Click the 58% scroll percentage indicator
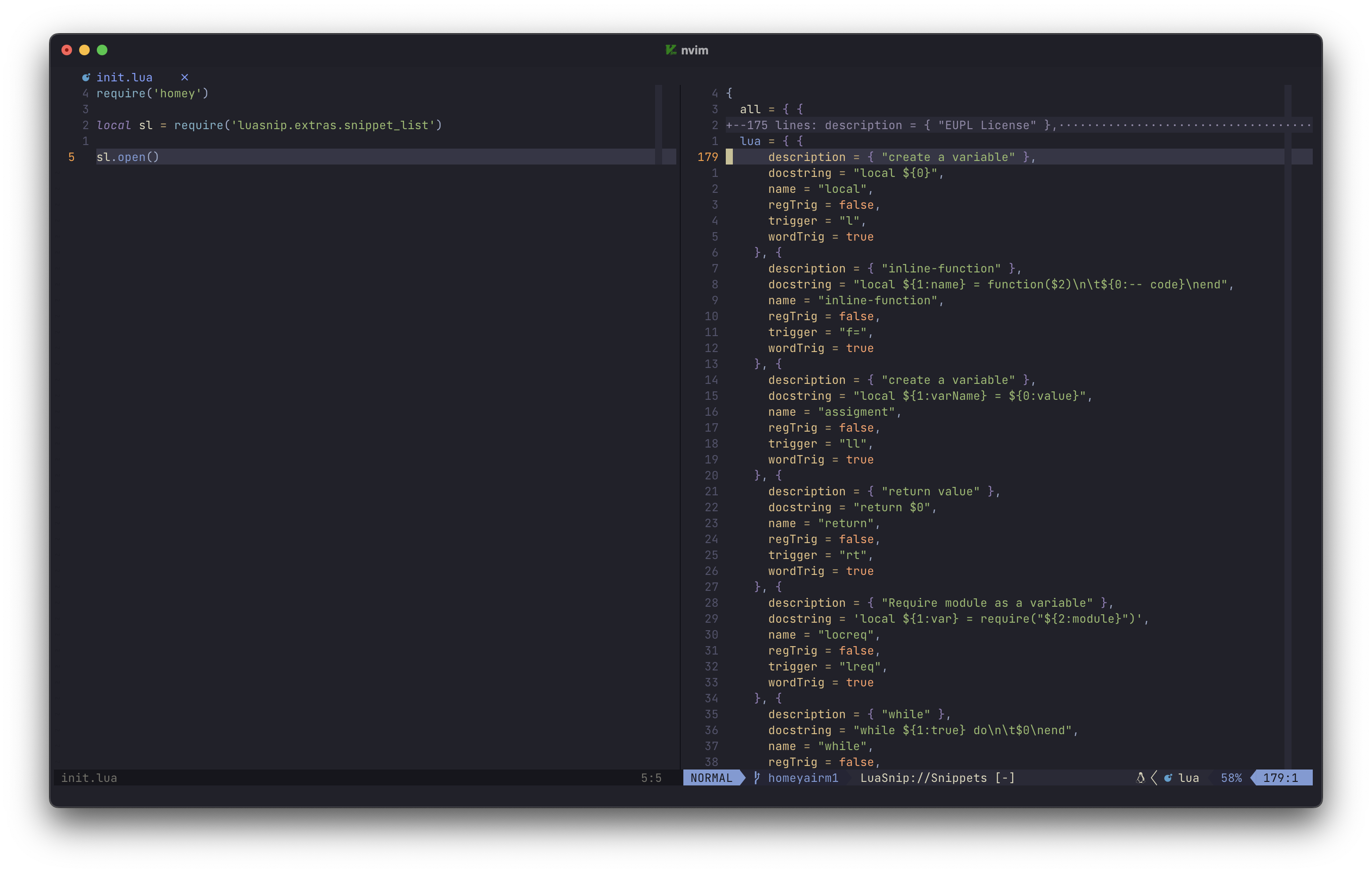This screenshot has height=873, width=1372. point(1231,778)
